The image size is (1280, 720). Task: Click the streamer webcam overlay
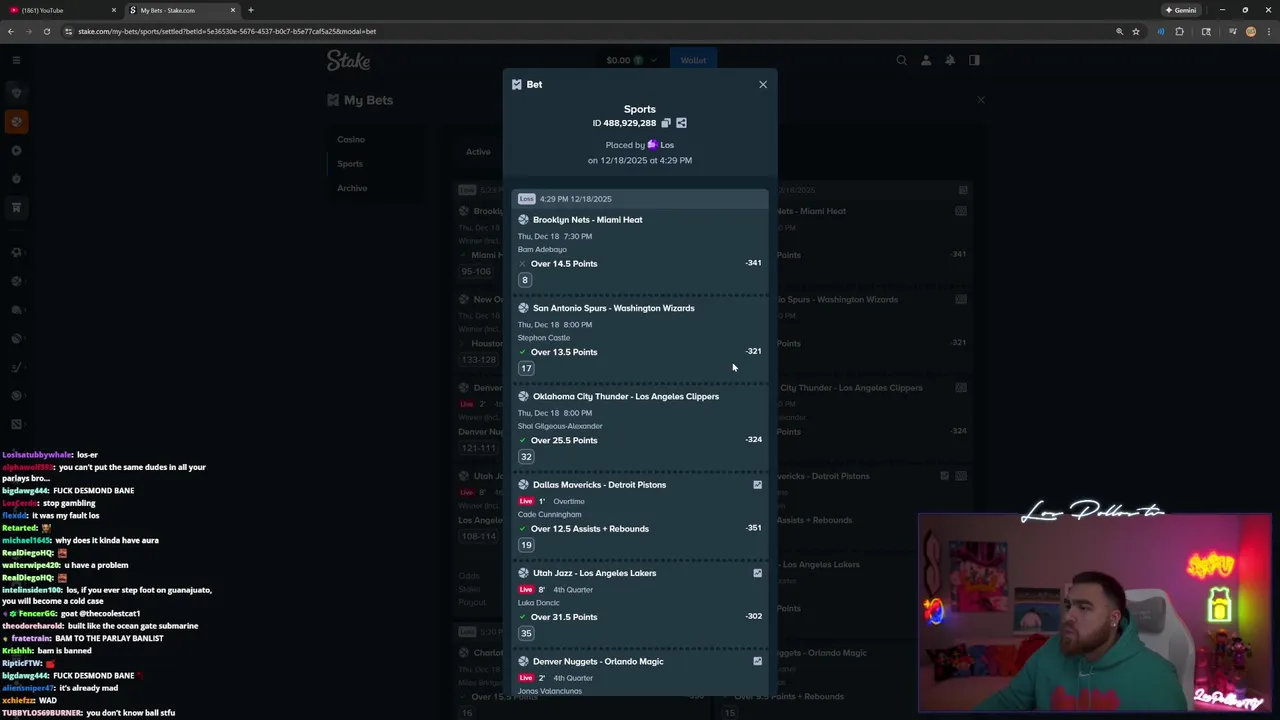(1094, 612)
